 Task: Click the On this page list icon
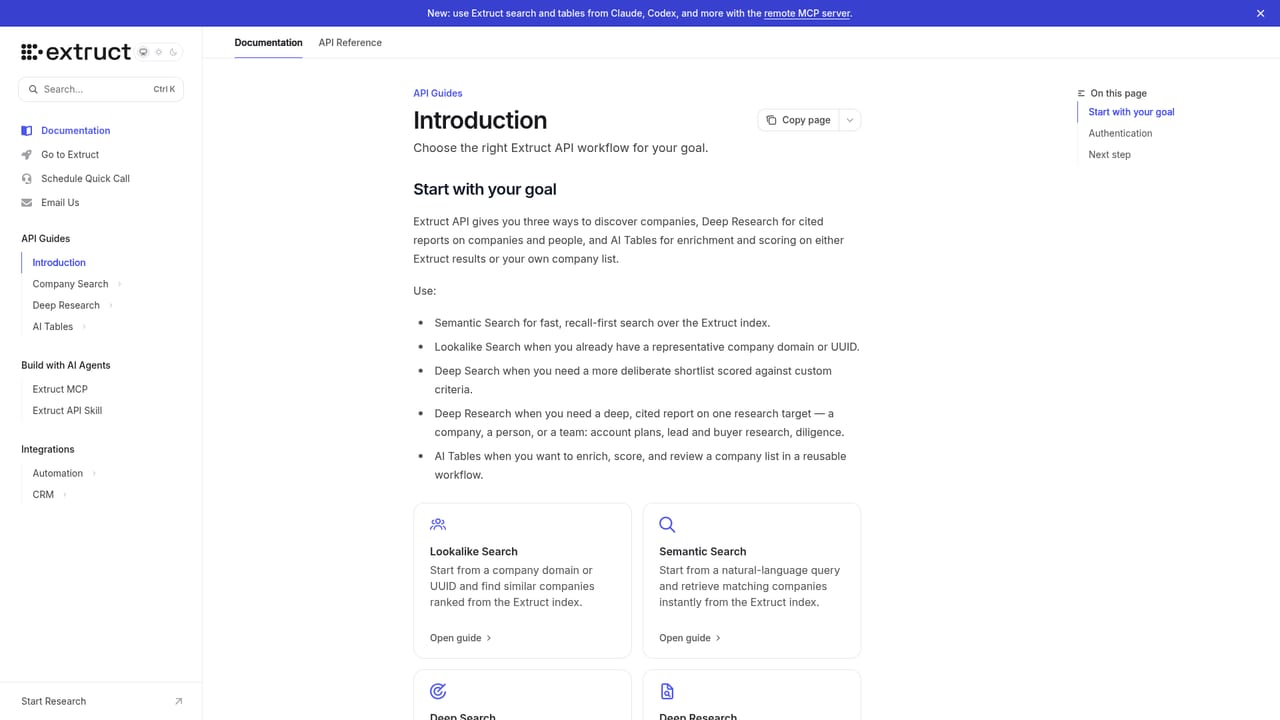[x=1081, y=93]
